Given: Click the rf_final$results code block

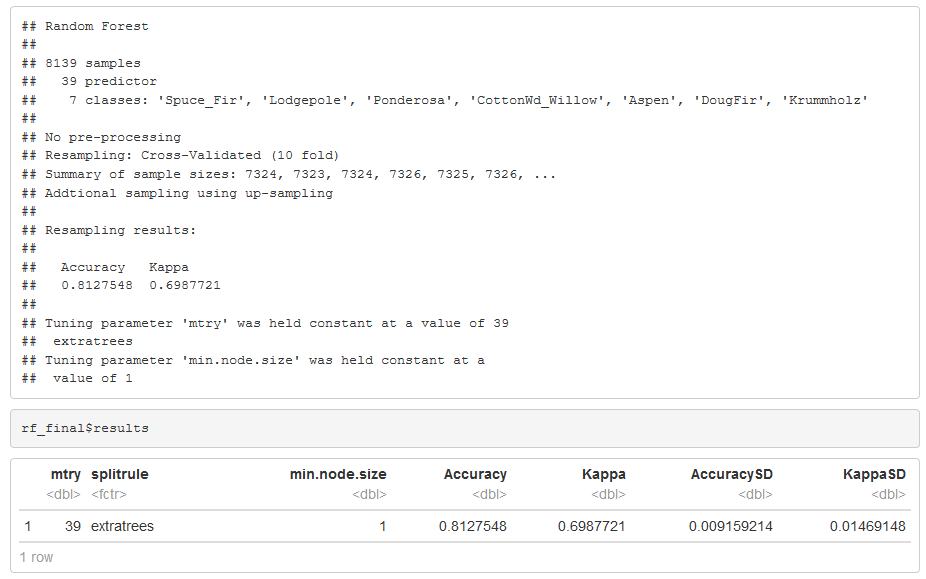Looking at the screenshot, I should tap(465, 428).
